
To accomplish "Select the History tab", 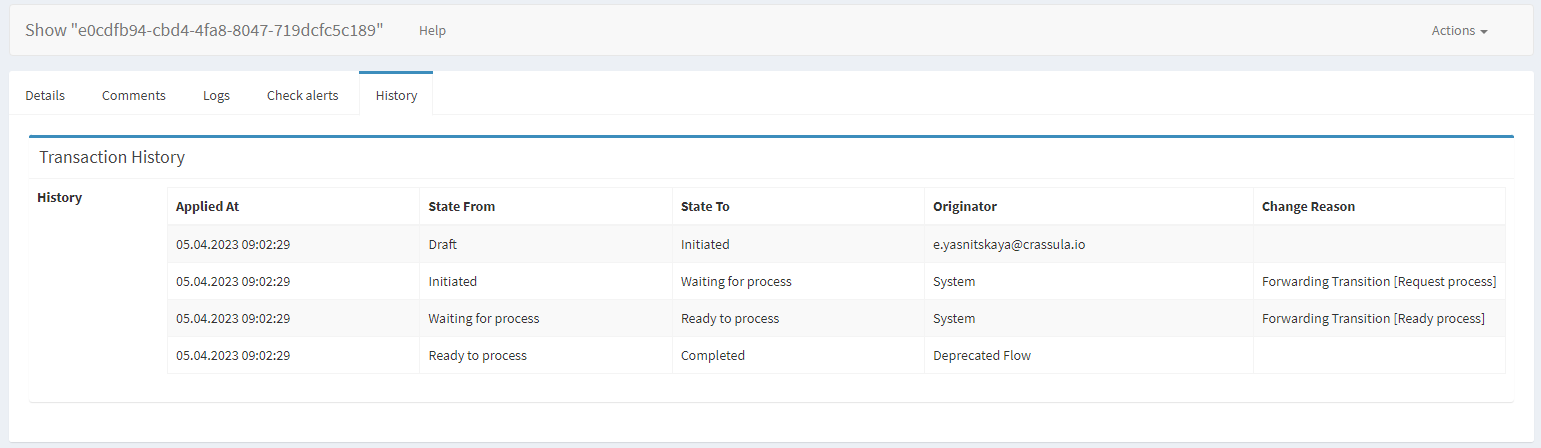I will pyautogui.click(x=396, y=96).
